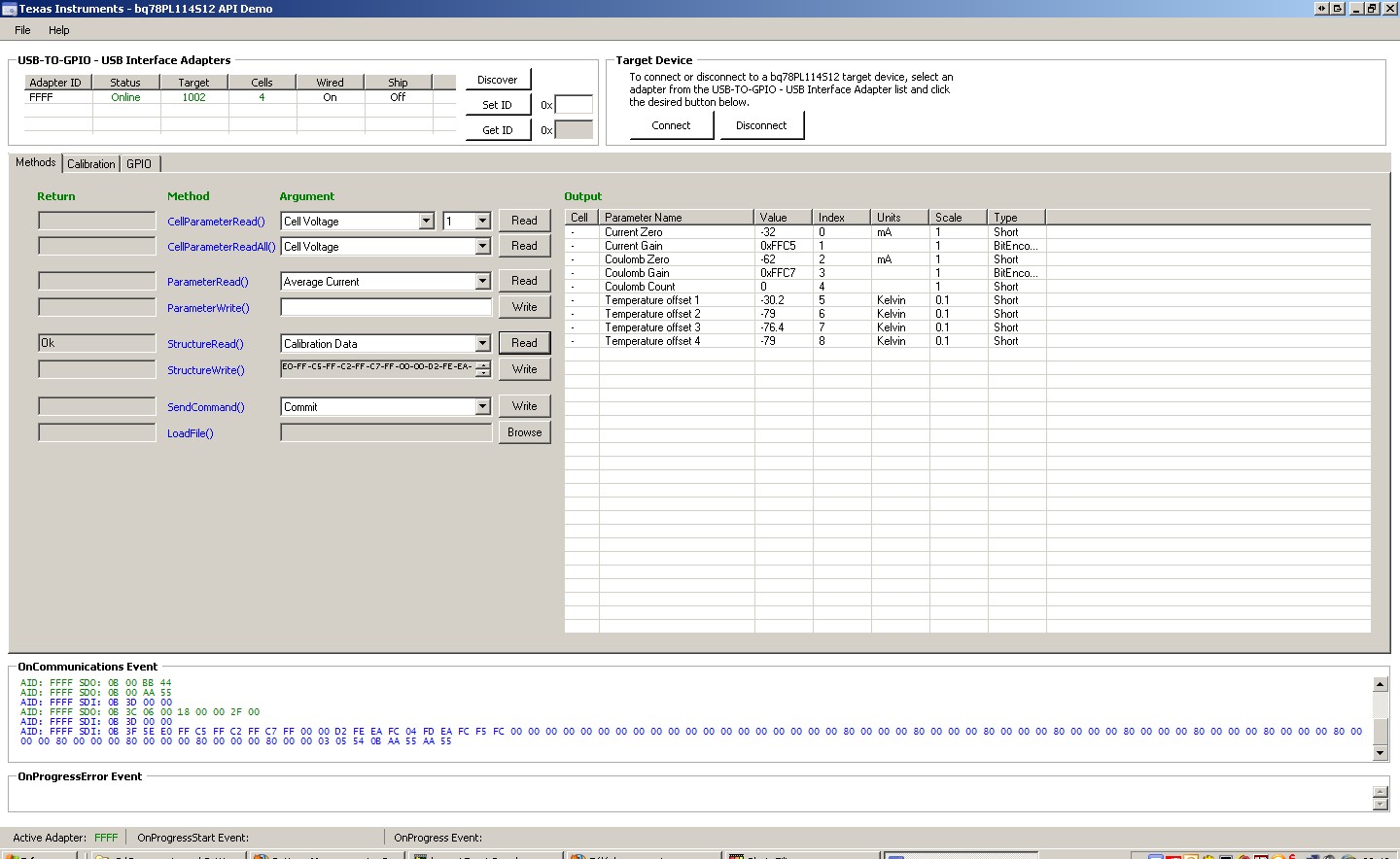Select the FFFF adapter row
Image resolution: width=1400 pixels, height=859 pixels.
tap(240, 97)
